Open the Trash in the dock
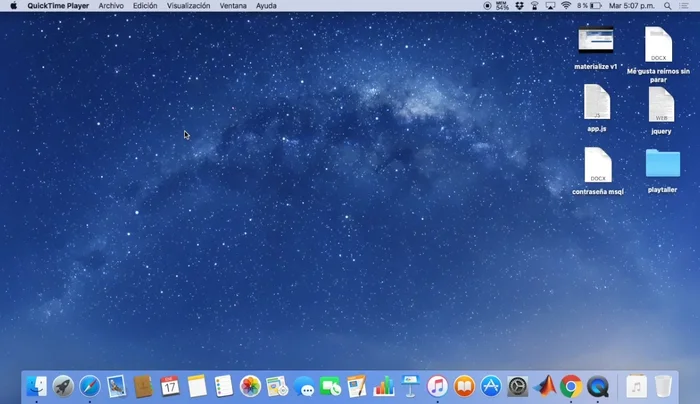The image size is (700, 404). coord(663,386)
